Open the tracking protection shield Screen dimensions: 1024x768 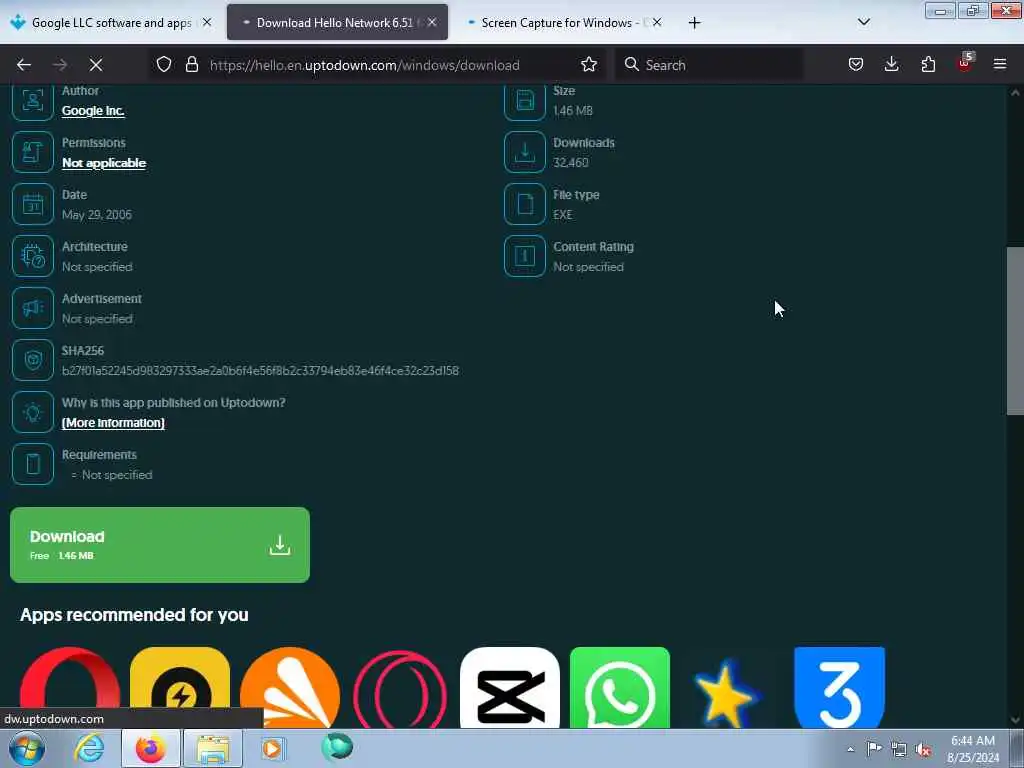pyautogui.click(x=164, y=65)
